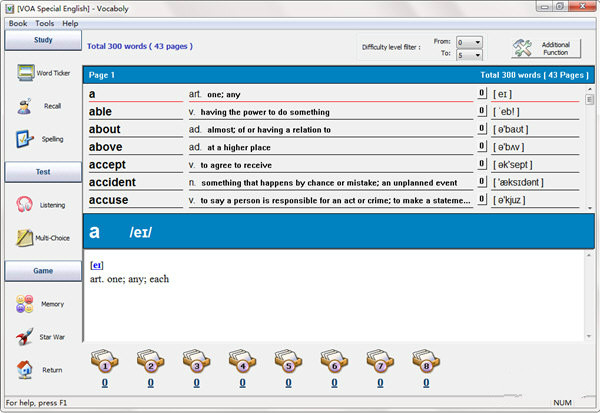Click the Vocaboly title bar app icon
The height and width of the screenshot is (413, 600).
click(x=10, y=8)
